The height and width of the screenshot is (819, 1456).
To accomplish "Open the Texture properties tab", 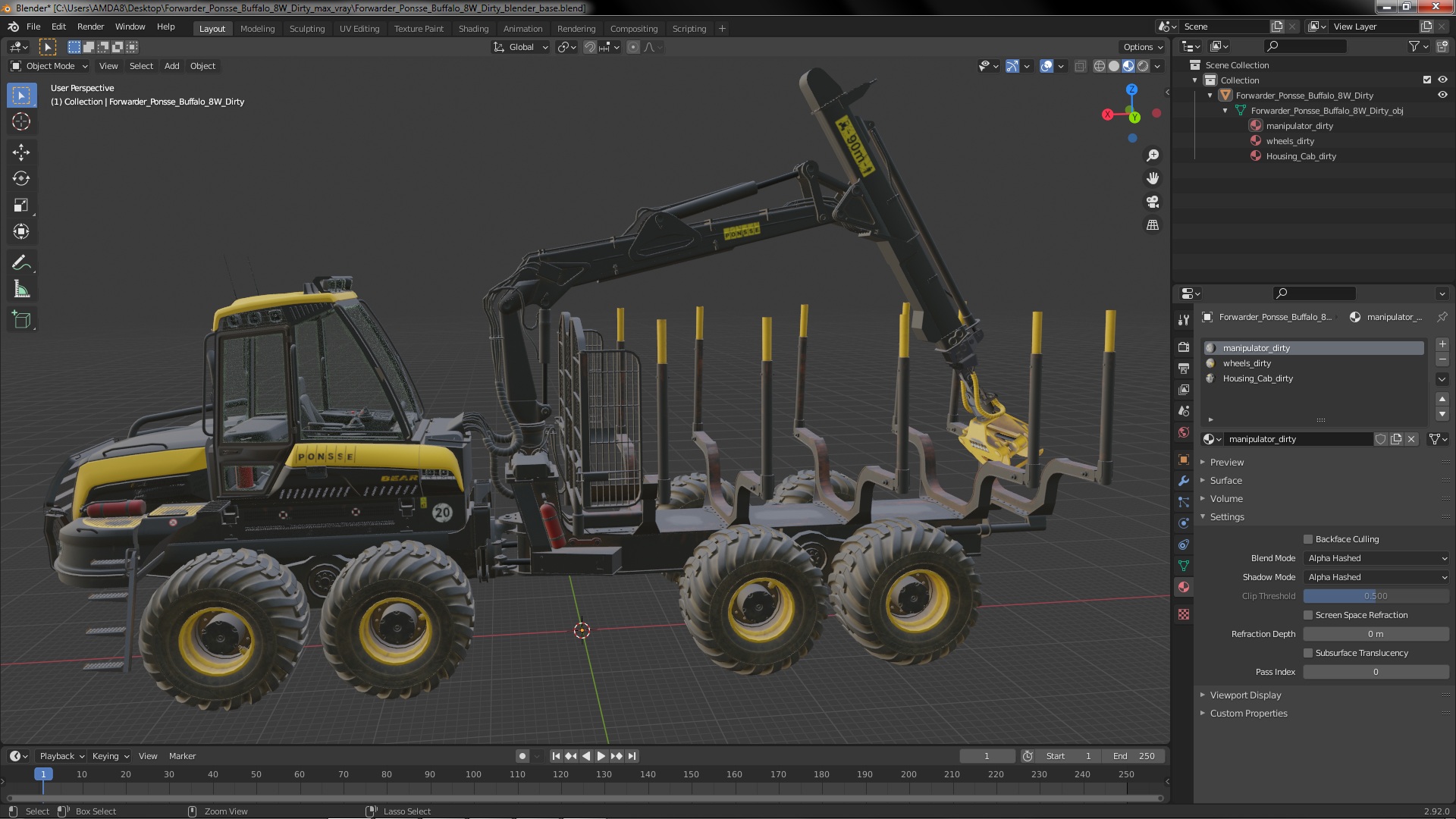I will [x=1183, y=614].
